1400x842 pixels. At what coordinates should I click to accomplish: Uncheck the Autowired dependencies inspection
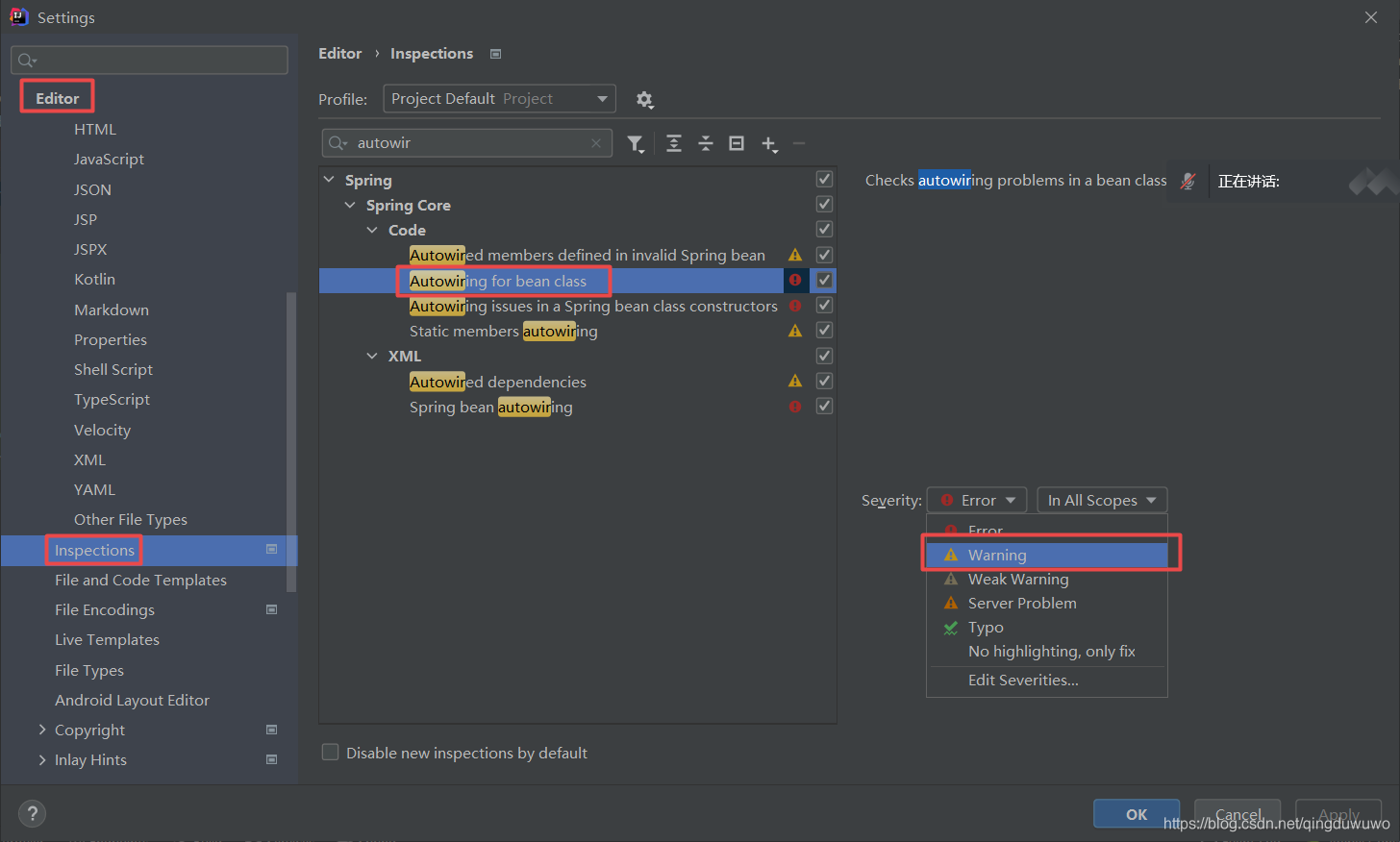pyautogui.click(x=824, y=380)
